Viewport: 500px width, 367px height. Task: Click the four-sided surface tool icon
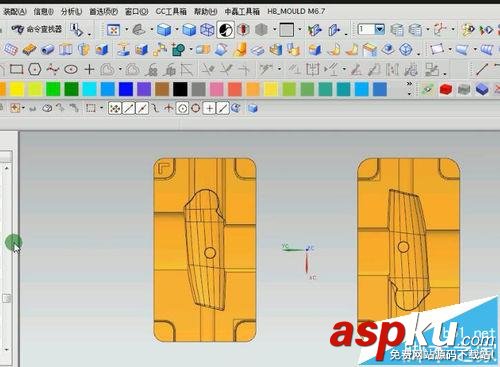coord(437,50)
